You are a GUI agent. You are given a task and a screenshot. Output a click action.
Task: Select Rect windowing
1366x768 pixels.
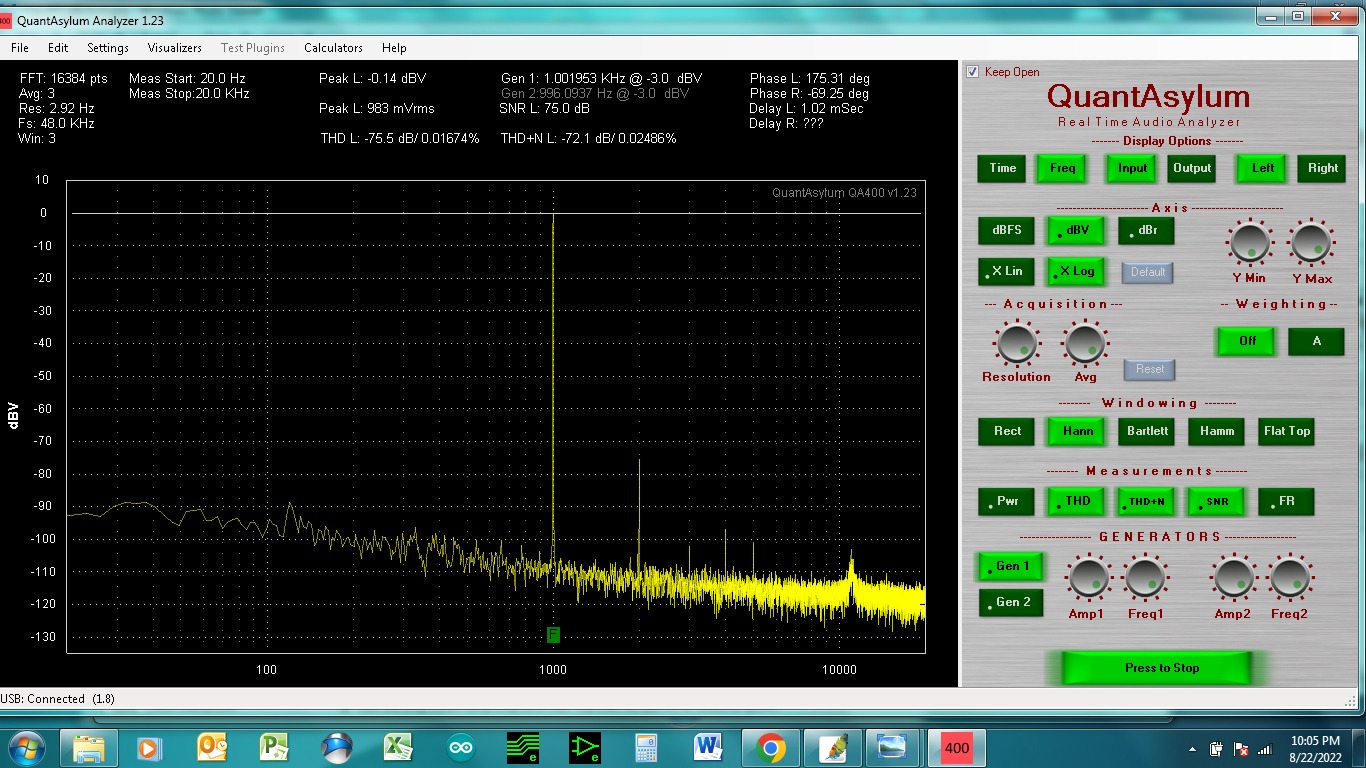click(1007, 431)
